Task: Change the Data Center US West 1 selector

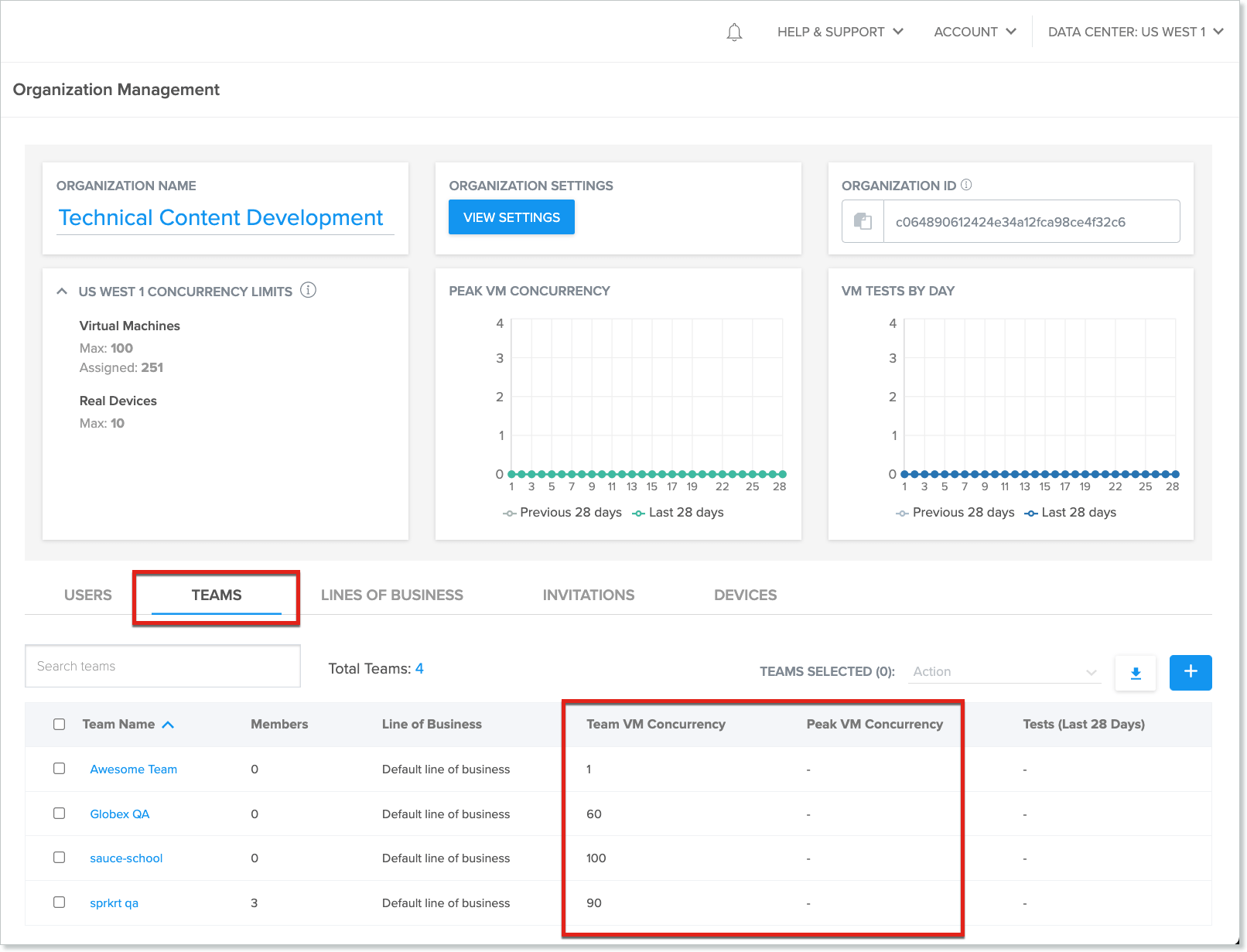Action: (1135, 32)
